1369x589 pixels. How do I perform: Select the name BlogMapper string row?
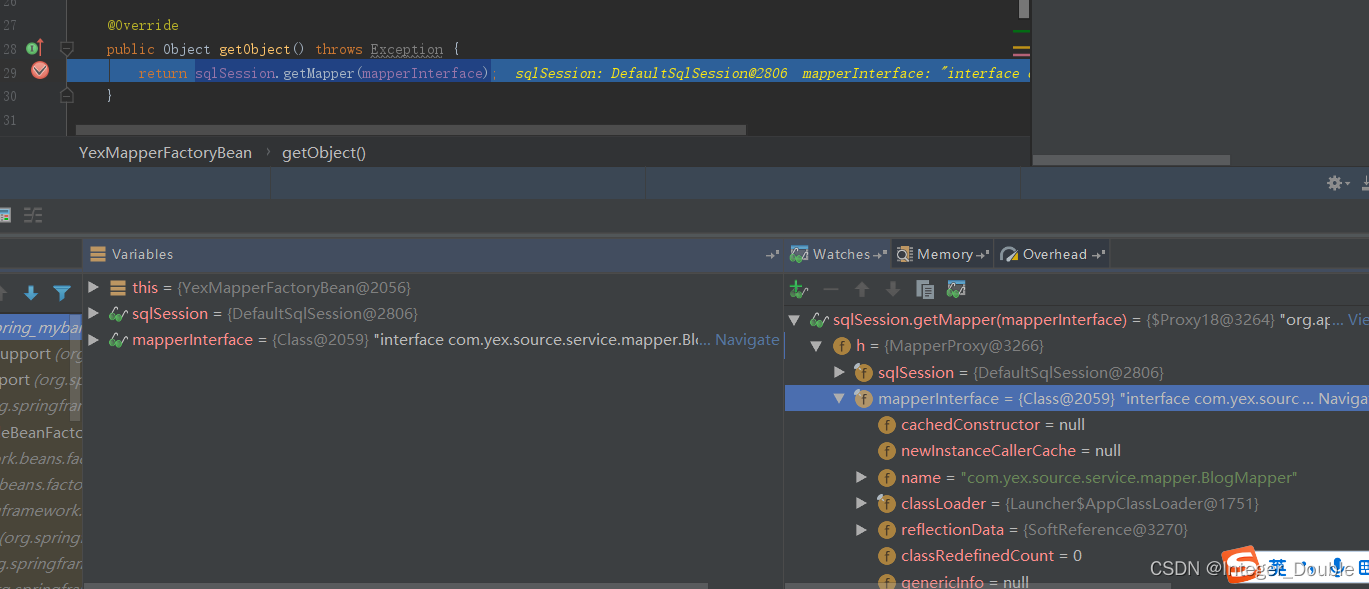coord(1077,477)
